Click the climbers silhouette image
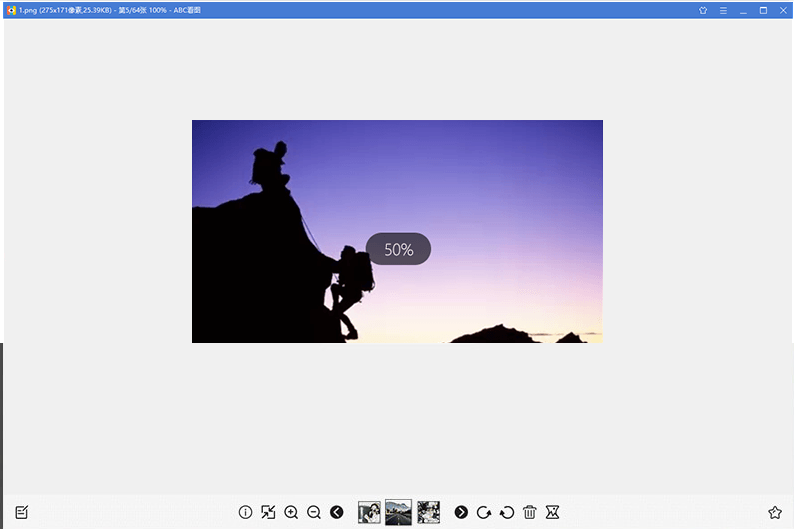 [x=397, y=231]
